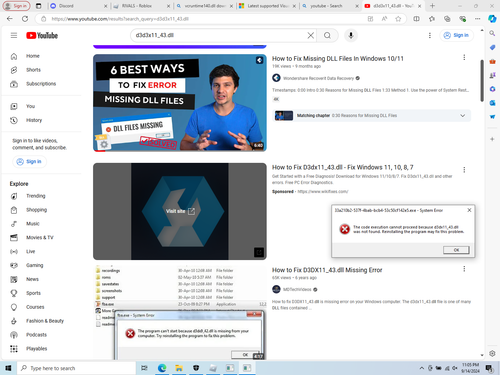Image resolution: width=500 pixels, height=375 pixels.
Task: Show hidden system tray icons
Action: click(422, 368)
